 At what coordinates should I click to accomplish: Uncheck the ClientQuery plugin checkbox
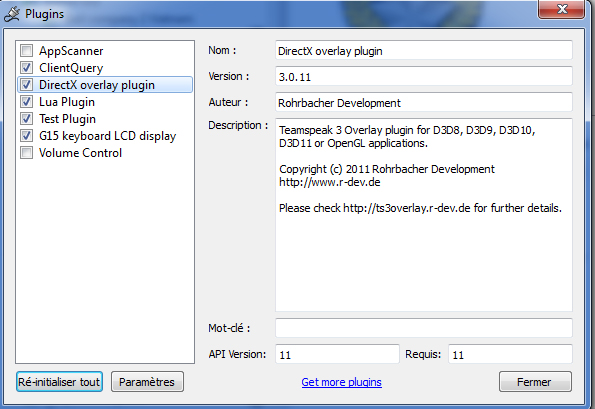pos(26,68)
